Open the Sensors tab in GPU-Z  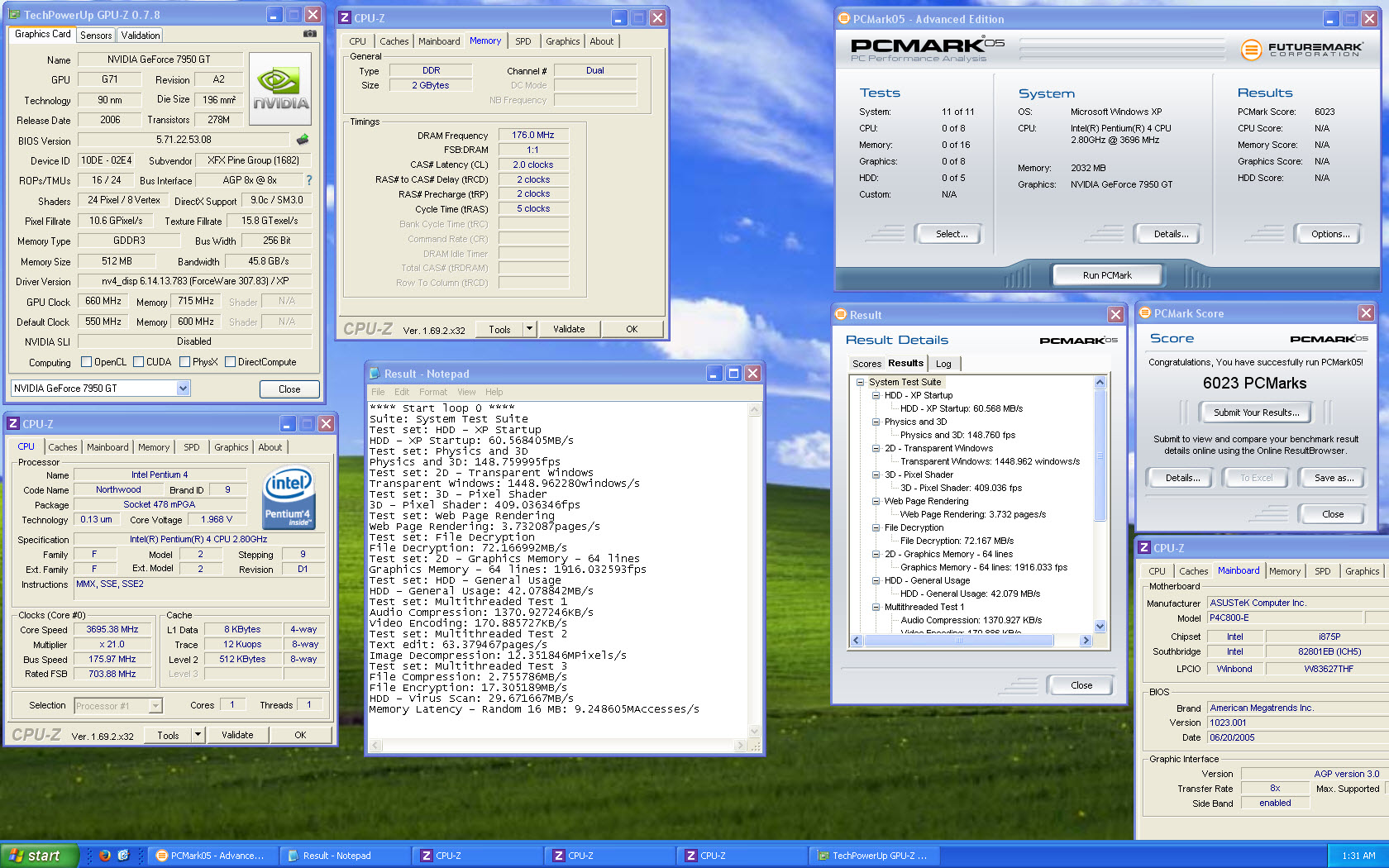[96, 36]
